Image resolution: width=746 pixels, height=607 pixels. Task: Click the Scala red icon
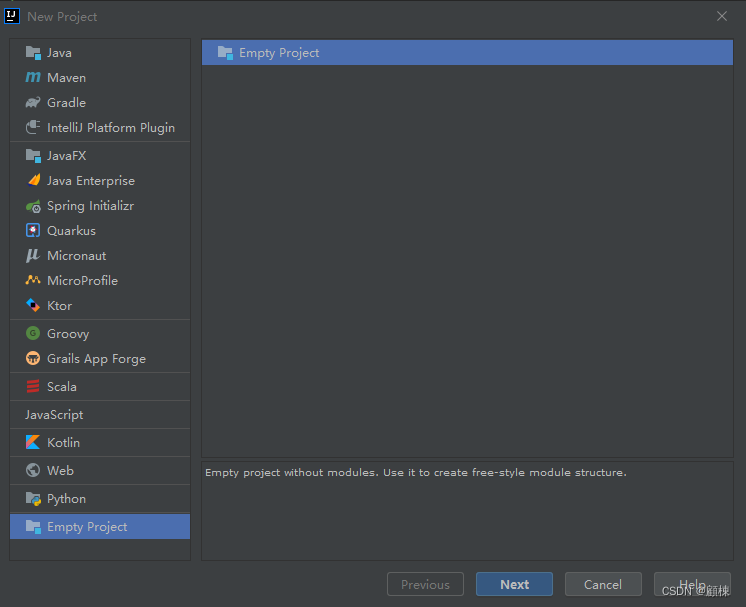pos(33,387)
